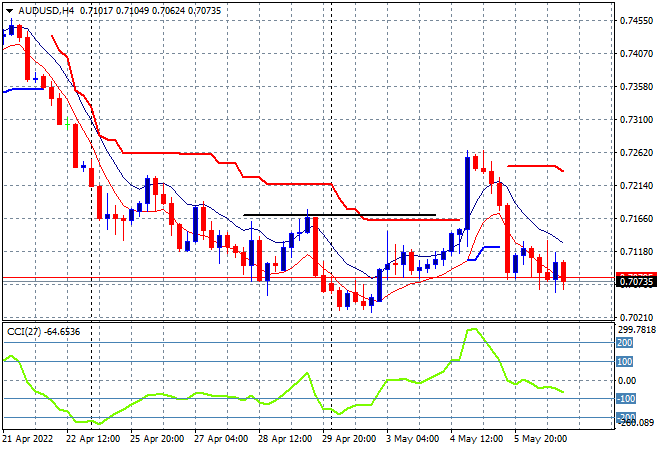
Task: Select the 0.74070 price axis label
Action: pyautogui.click(x=636, y=53)
